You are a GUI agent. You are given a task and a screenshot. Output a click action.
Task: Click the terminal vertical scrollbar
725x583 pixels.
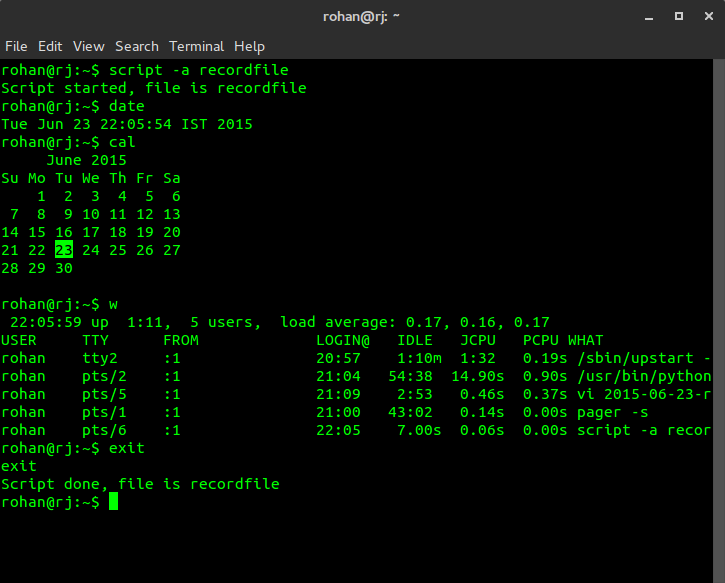tap(719, 320)
